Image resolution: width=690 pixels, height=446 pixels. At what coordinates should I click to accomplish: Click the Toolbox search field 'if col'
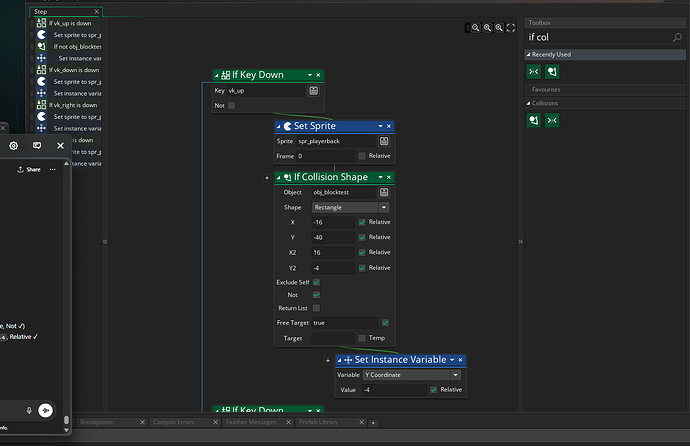[598, 37]
